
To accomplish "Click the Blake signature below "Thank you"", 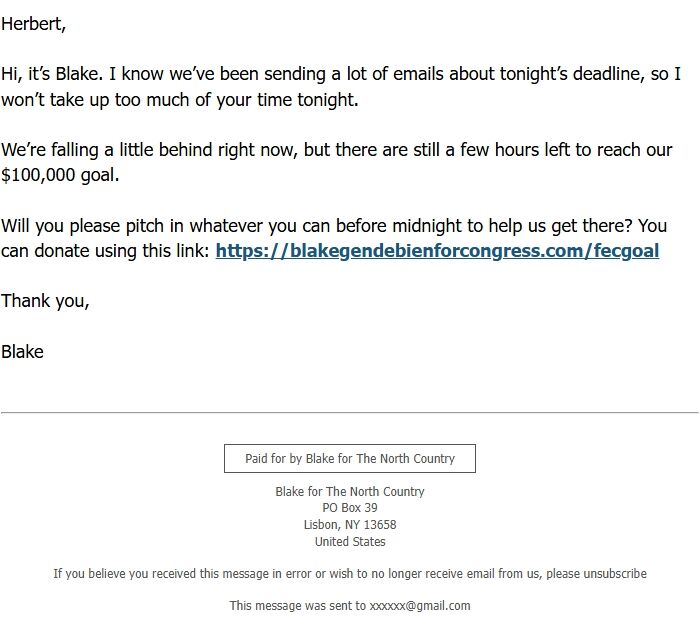I will coord(22,351).
